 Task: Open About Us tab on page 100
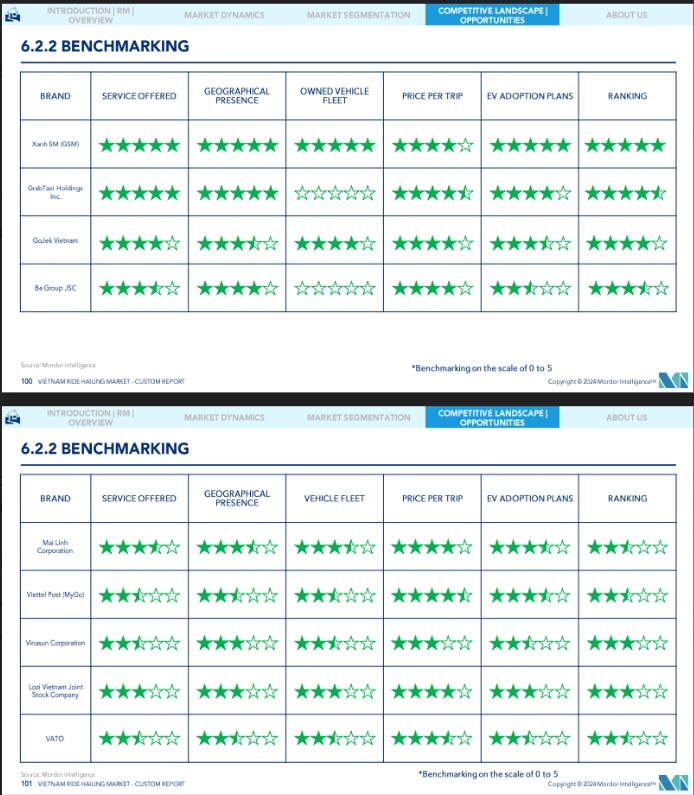[627, 15]
